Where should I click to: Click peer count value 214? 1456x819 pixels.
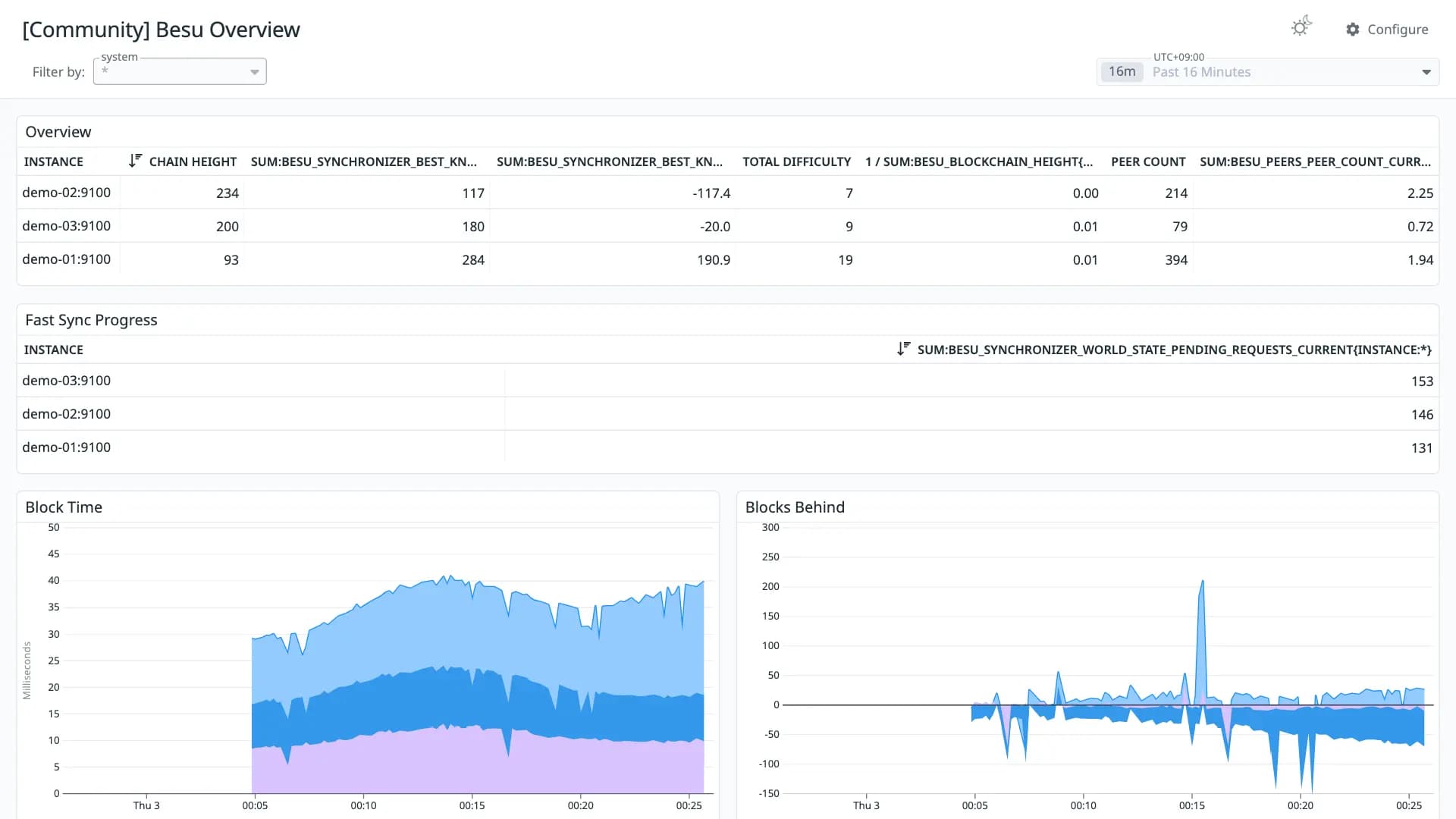coord(1176,193)
